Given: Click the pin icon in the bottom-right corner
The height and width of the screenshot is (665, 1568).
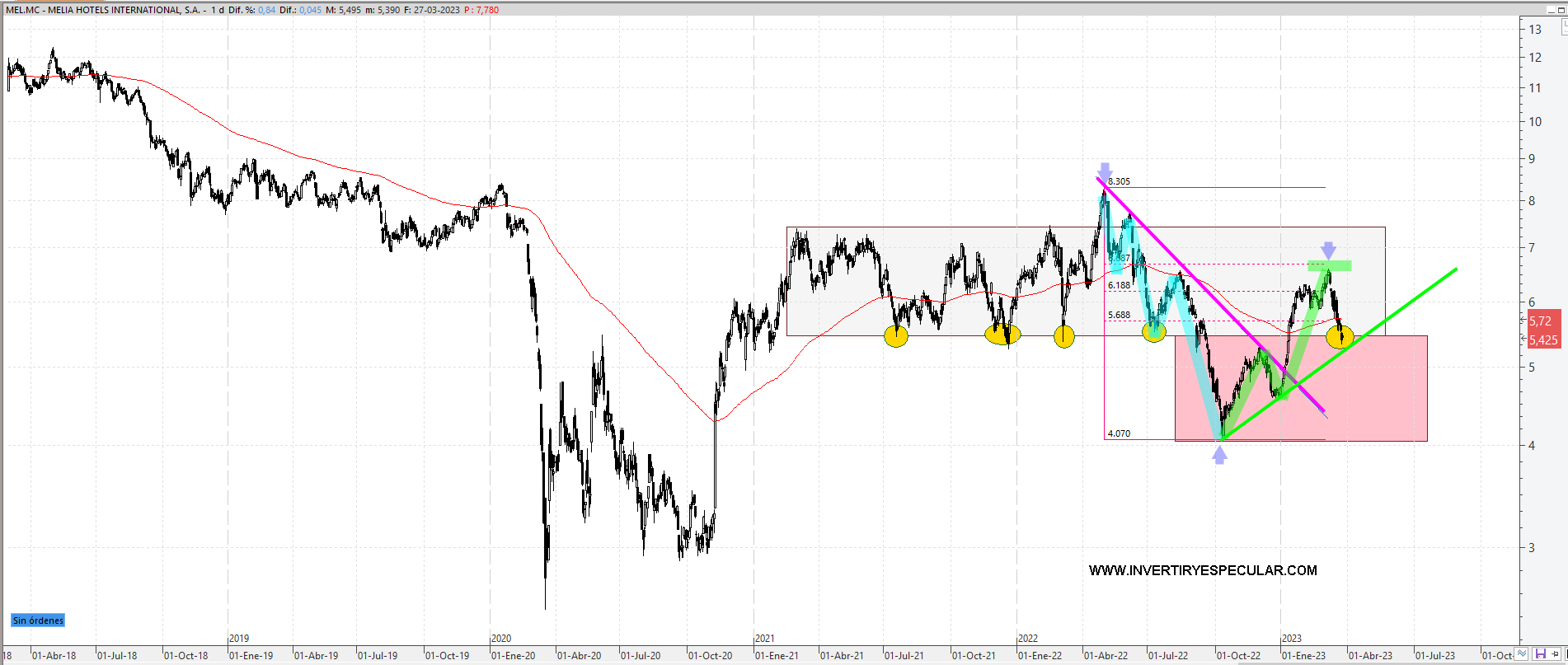Looking at the screenshot, I should [x=1556, y=654].
